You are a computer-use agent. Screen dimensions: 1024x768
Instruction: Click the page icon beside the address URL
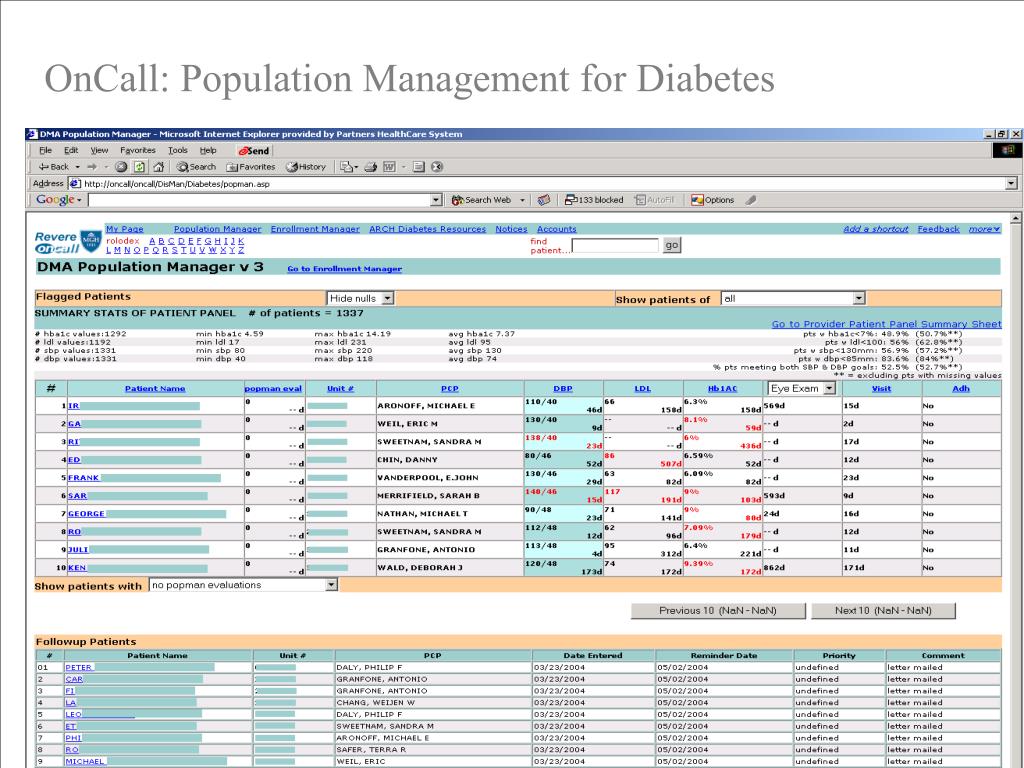click(75, 184)
